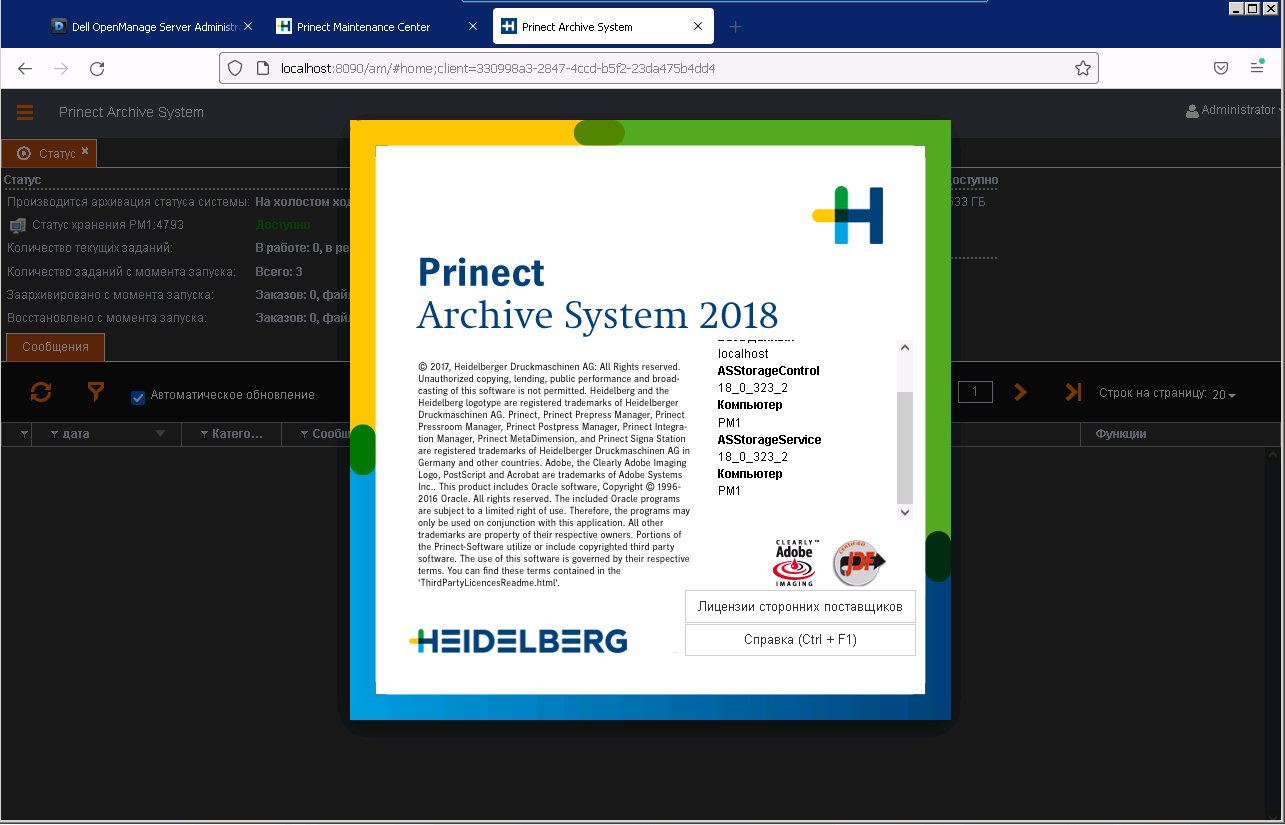Click the orange refresh messages icon

tap(41, 392)
